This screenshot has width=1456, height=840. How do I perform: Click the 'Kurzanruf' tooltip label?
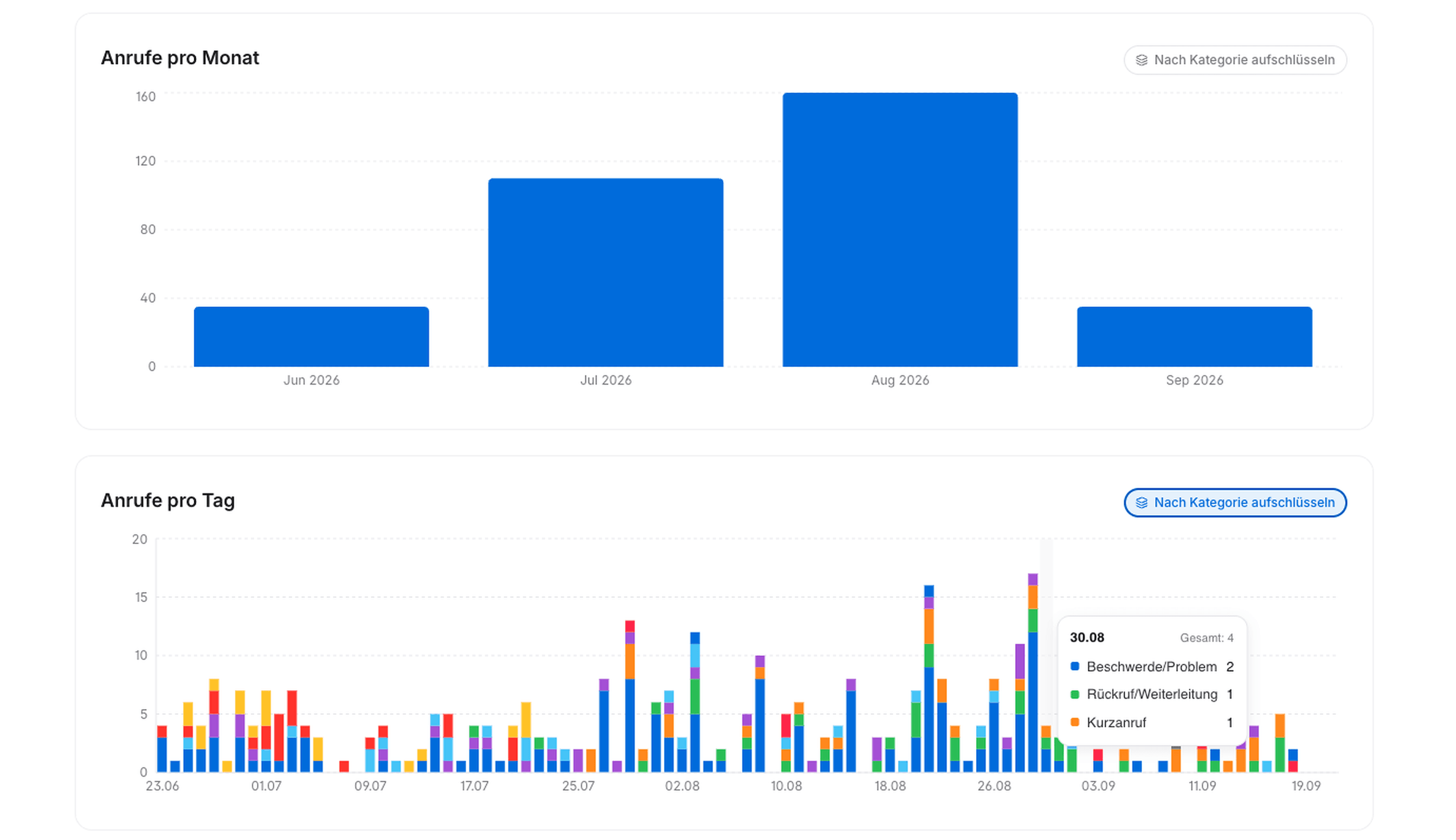pyautogui.click(x=1116, y=722)
